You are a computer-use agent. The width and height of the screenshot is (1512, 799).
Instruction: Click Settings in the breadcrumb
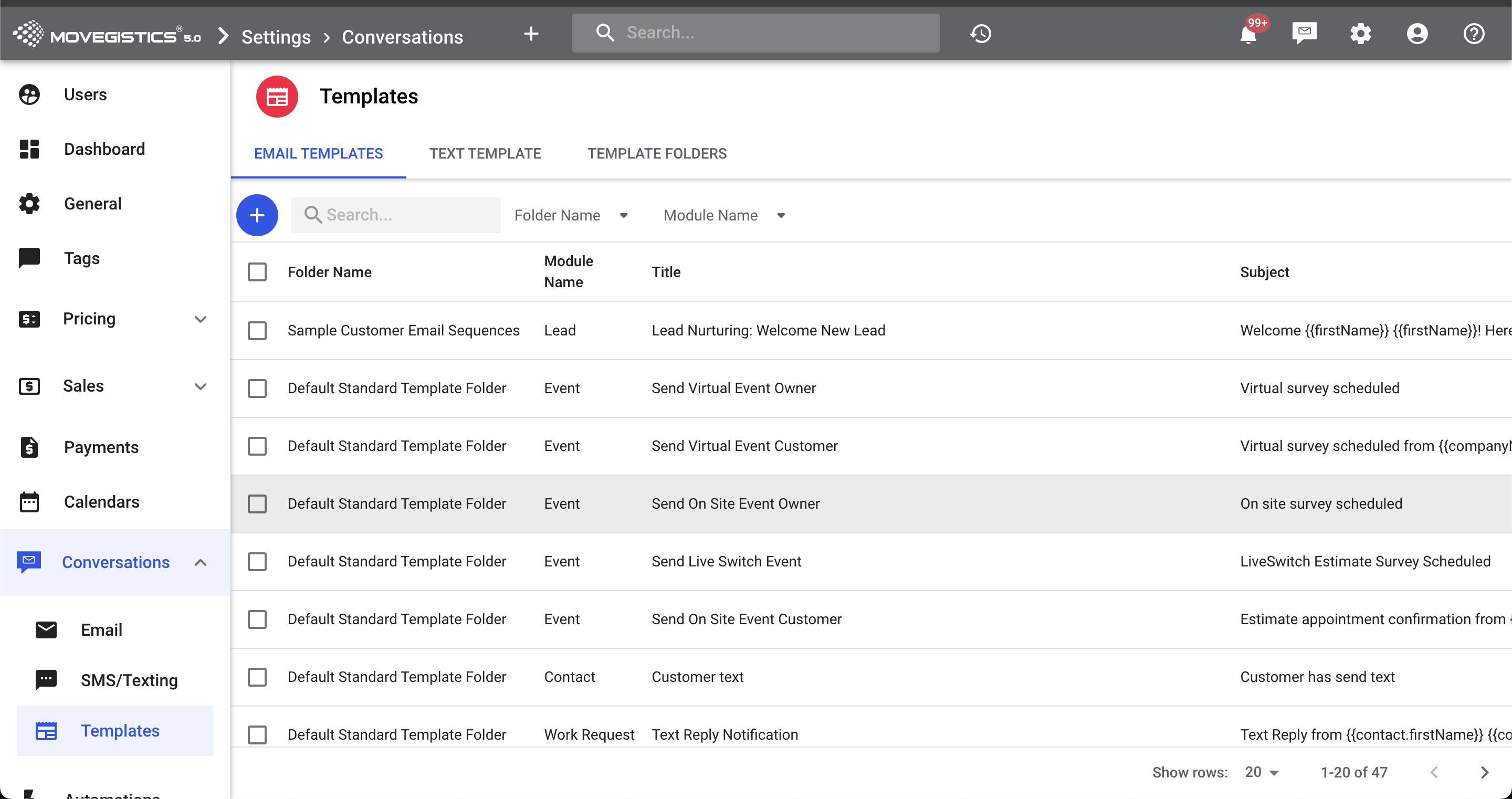pos(276,37)
